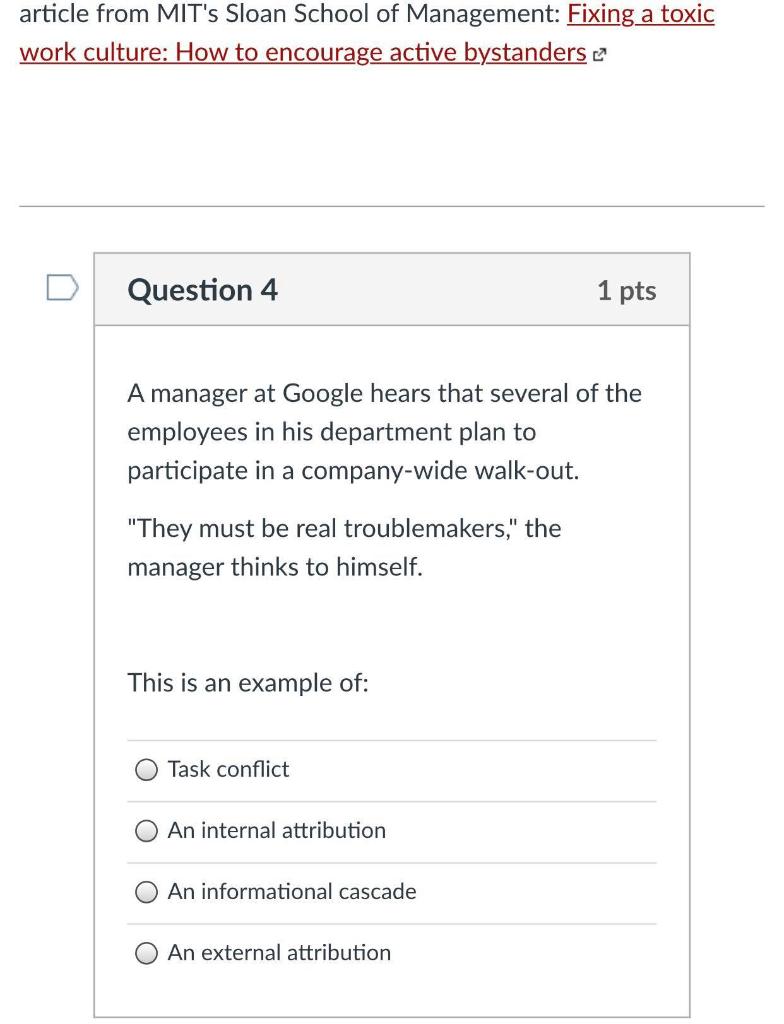This screenshot has width=784, height=1024.
Task: Click the 'An internal attribution' answer text
Action: click(x=276, y=830)
